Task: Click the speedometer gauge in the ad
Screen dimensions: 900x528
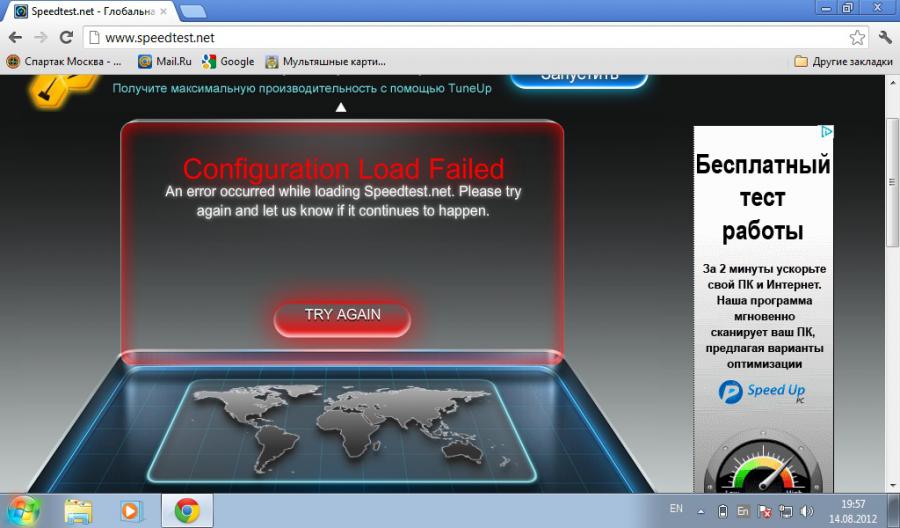Action: (763, 465)
